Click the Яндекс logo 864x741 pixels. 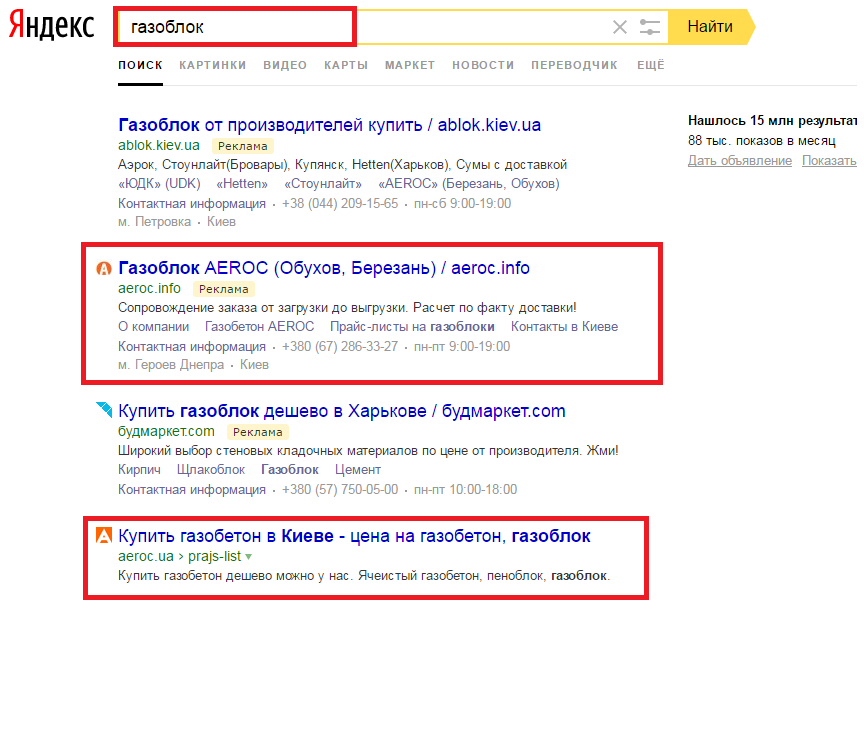click(52, 25)
